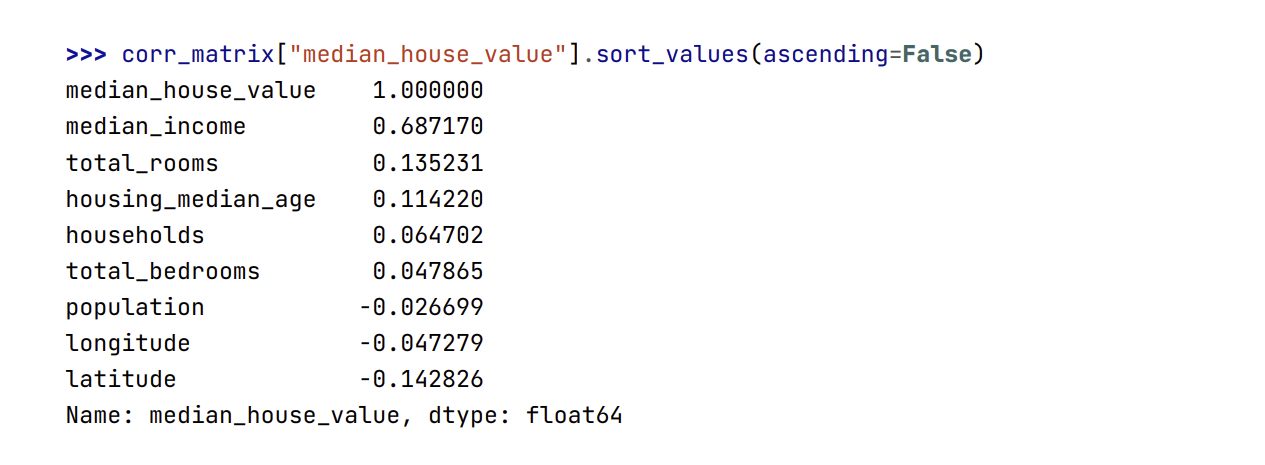Select the population row label

135,307
